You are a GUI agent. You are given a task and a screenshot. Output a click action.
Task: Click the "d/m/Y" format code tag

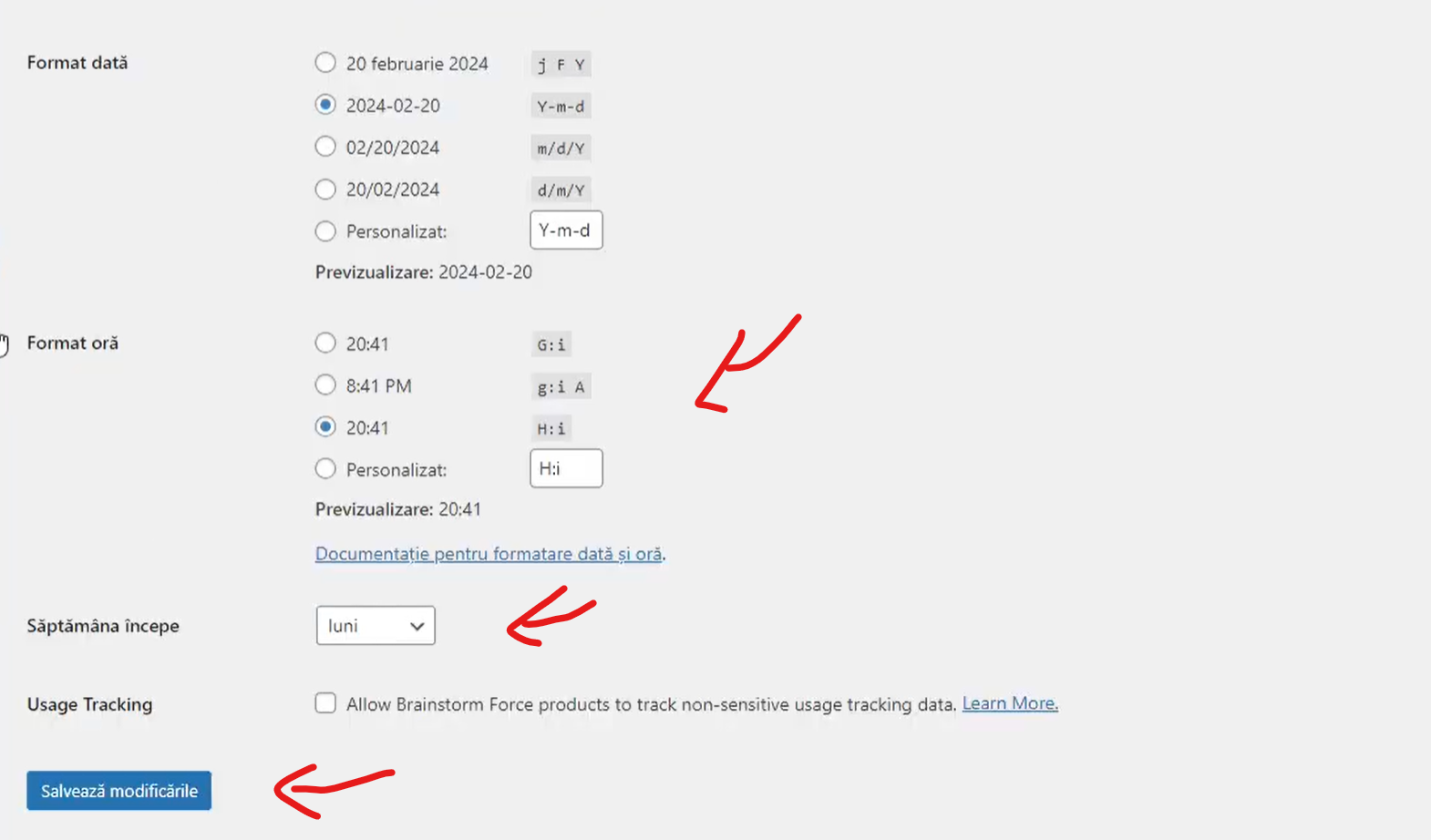tap(561, 190)
